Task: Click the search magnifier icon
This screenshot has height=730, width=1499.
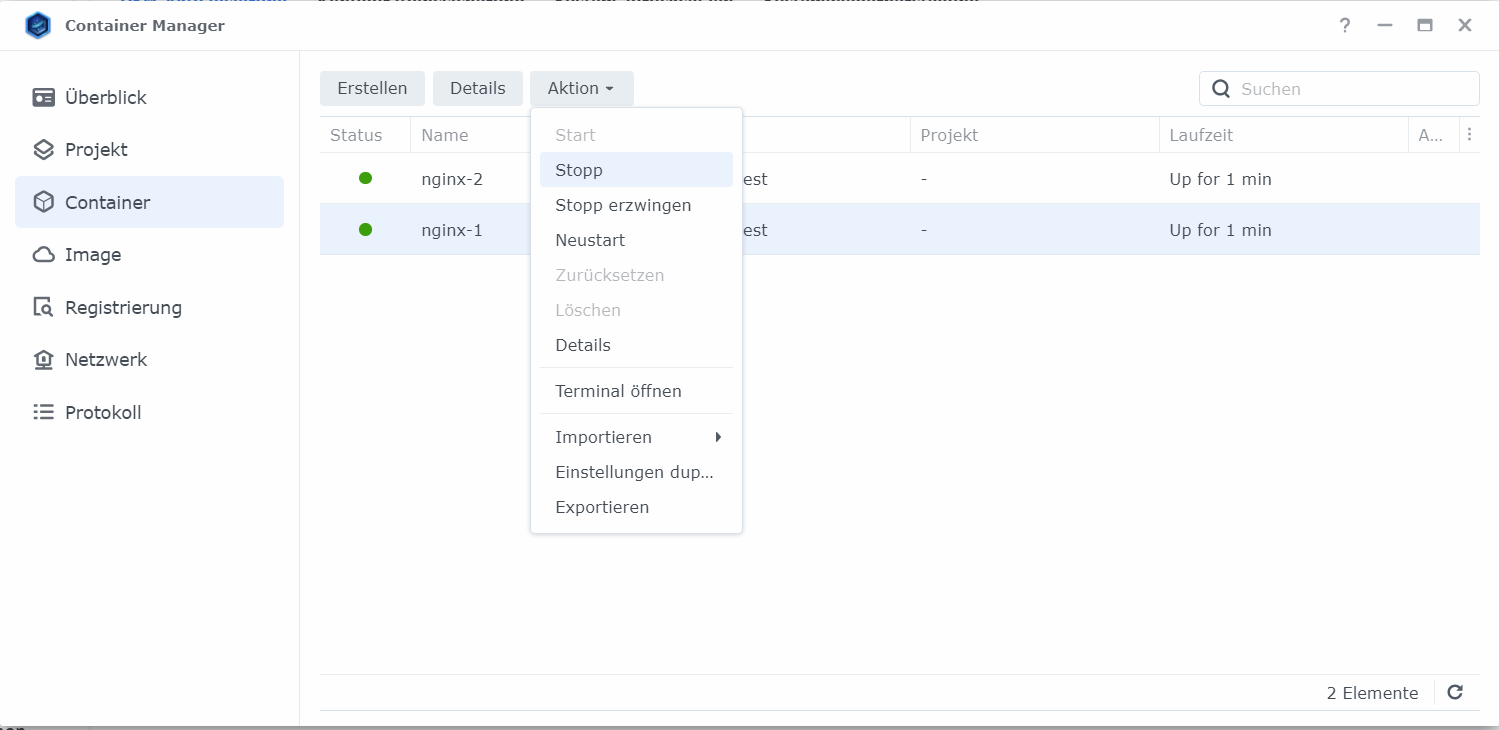Action: (x=1221, y=88)
